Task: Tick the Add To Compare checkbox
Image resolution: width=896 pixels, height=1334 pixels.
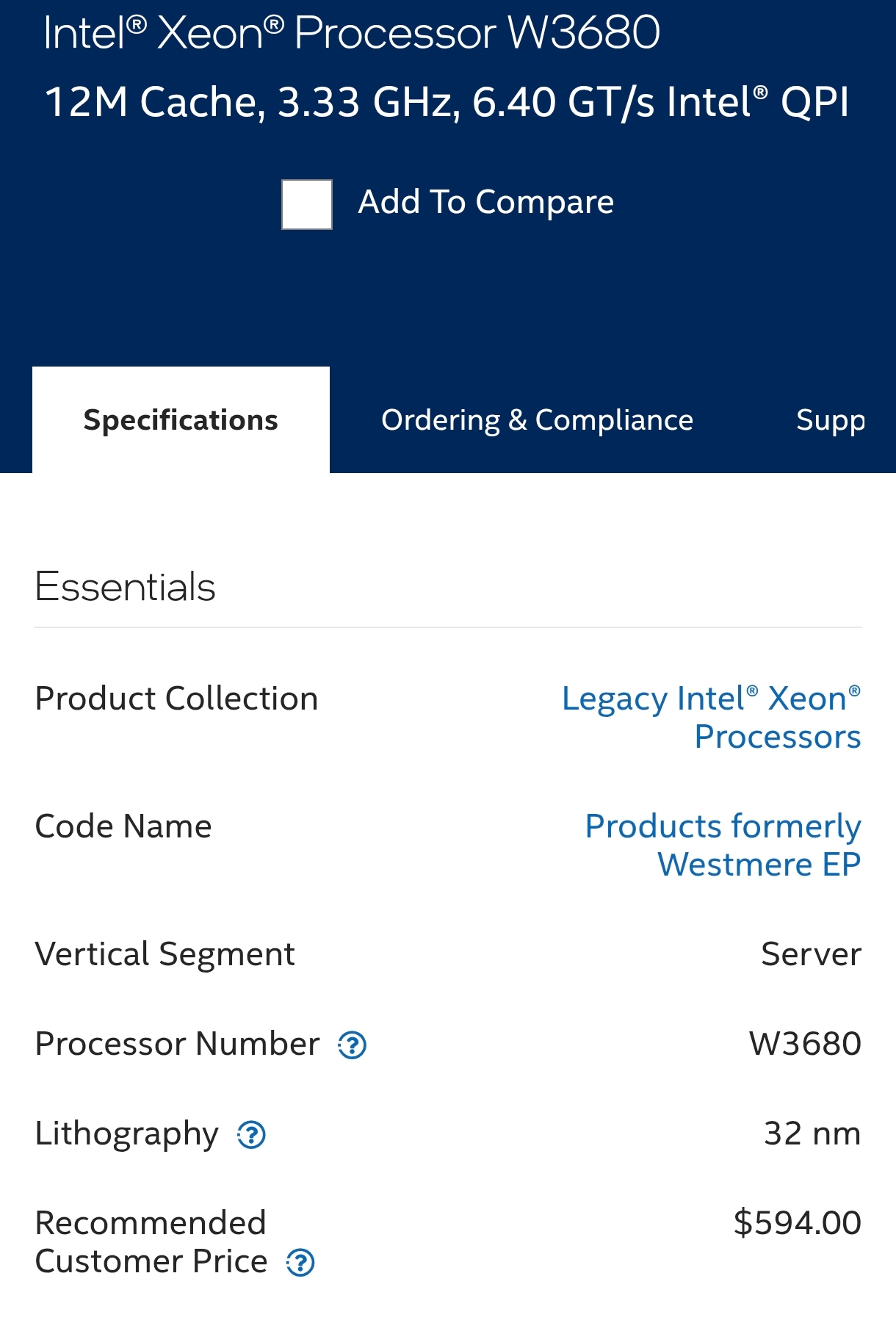Action: click(307, 204)
